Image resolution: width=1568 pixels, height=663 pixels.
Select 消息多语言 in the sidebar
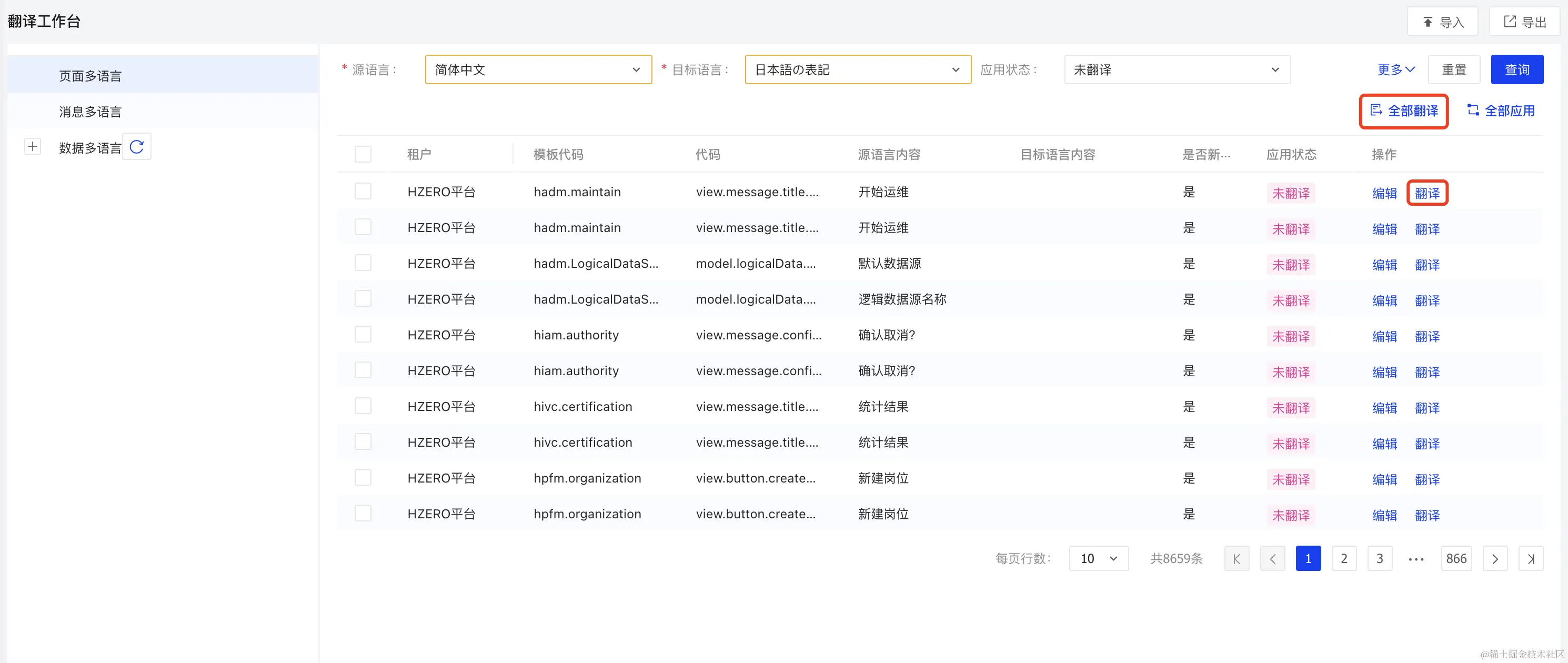(90, 112)
